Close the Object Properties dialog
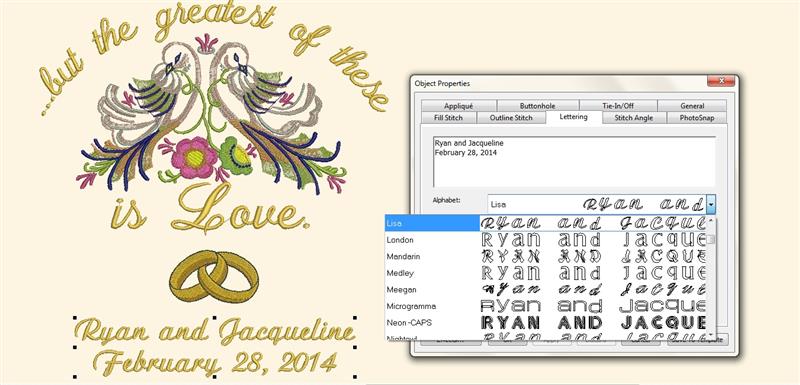The height and width of the screenshot is (385, 800). pos(721,81)
